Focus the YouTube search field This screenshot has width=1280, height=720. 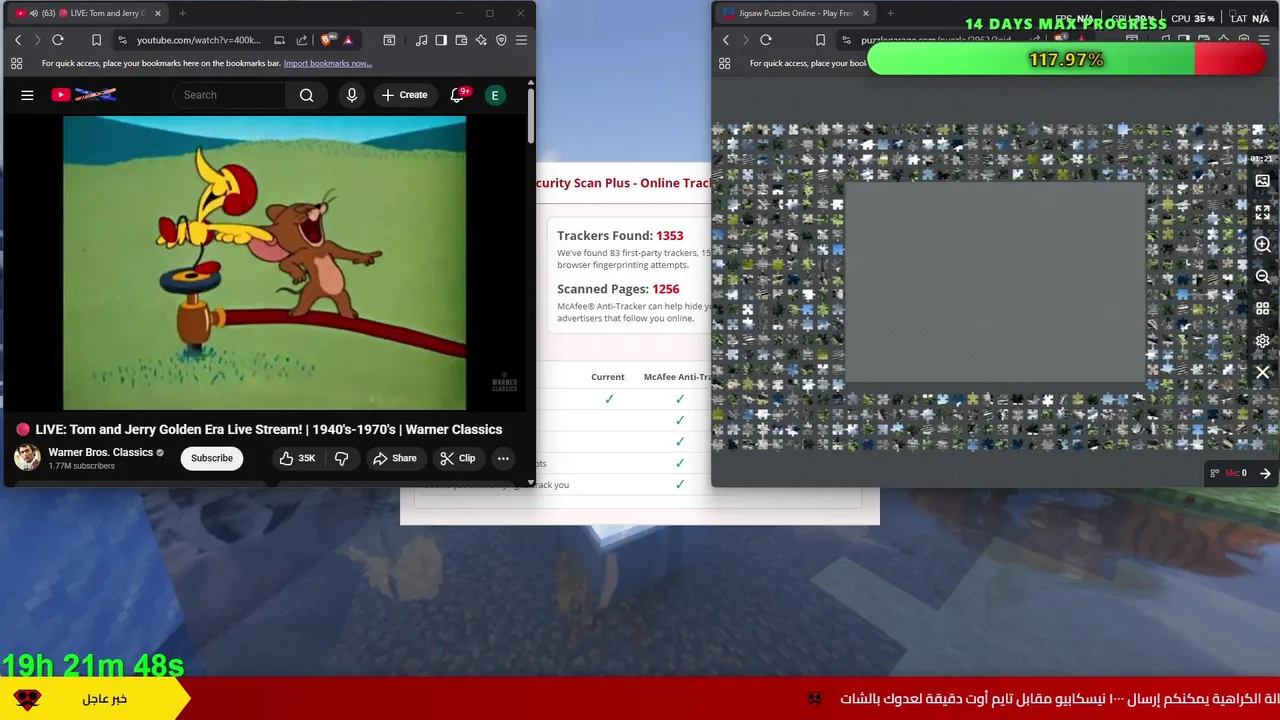point(230,95)
